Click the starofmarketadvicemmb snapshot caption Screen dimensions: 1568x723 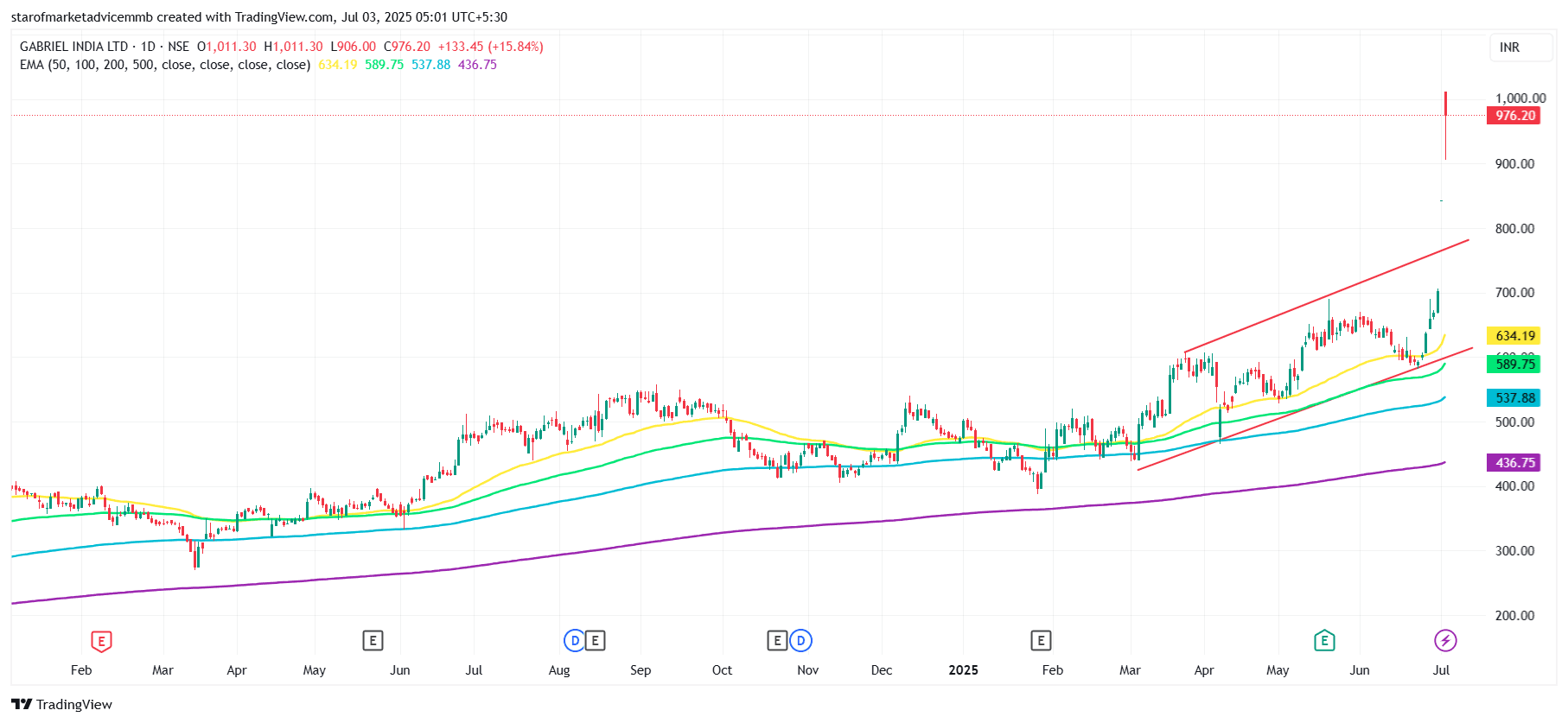259,17
